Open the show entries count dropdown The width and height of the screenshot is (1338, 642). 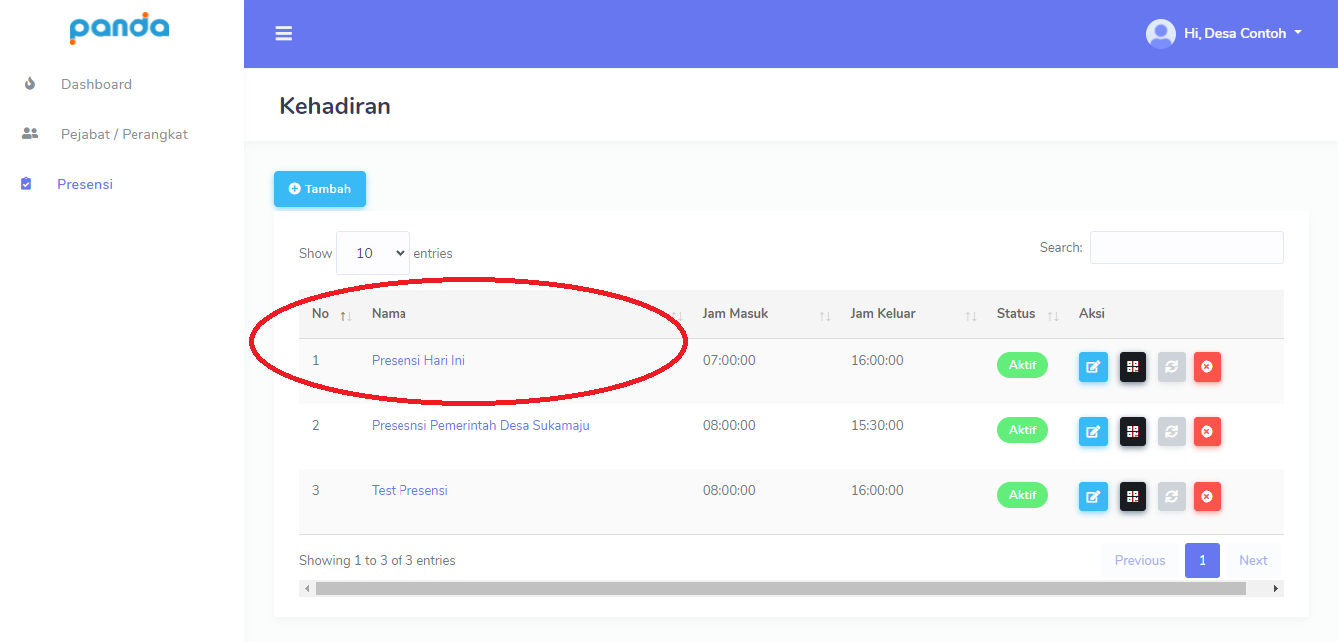coord(373,253)
